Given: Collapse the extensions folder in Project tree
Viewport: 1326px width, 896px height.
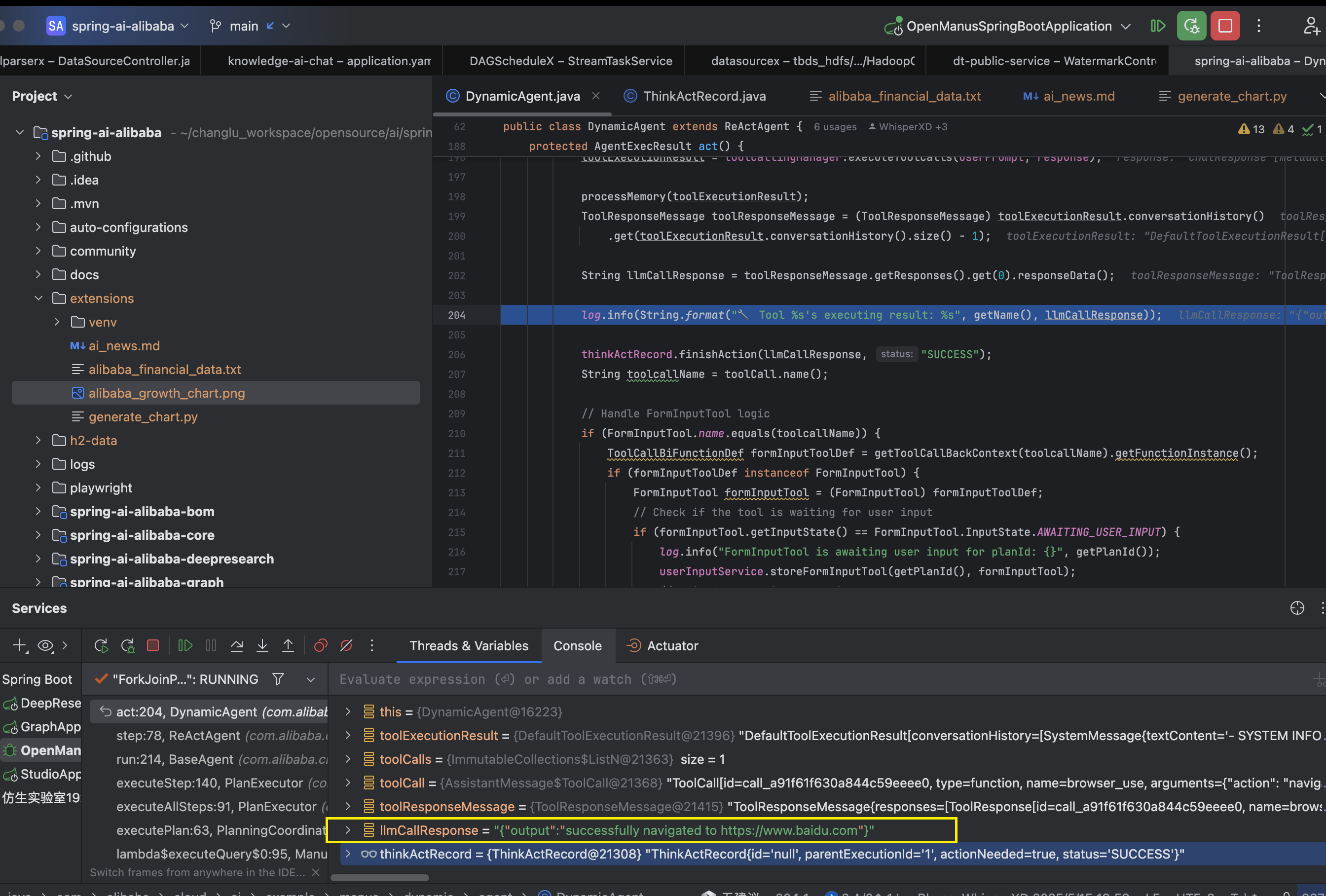Looking at the screenshot, I should (38, 299).
